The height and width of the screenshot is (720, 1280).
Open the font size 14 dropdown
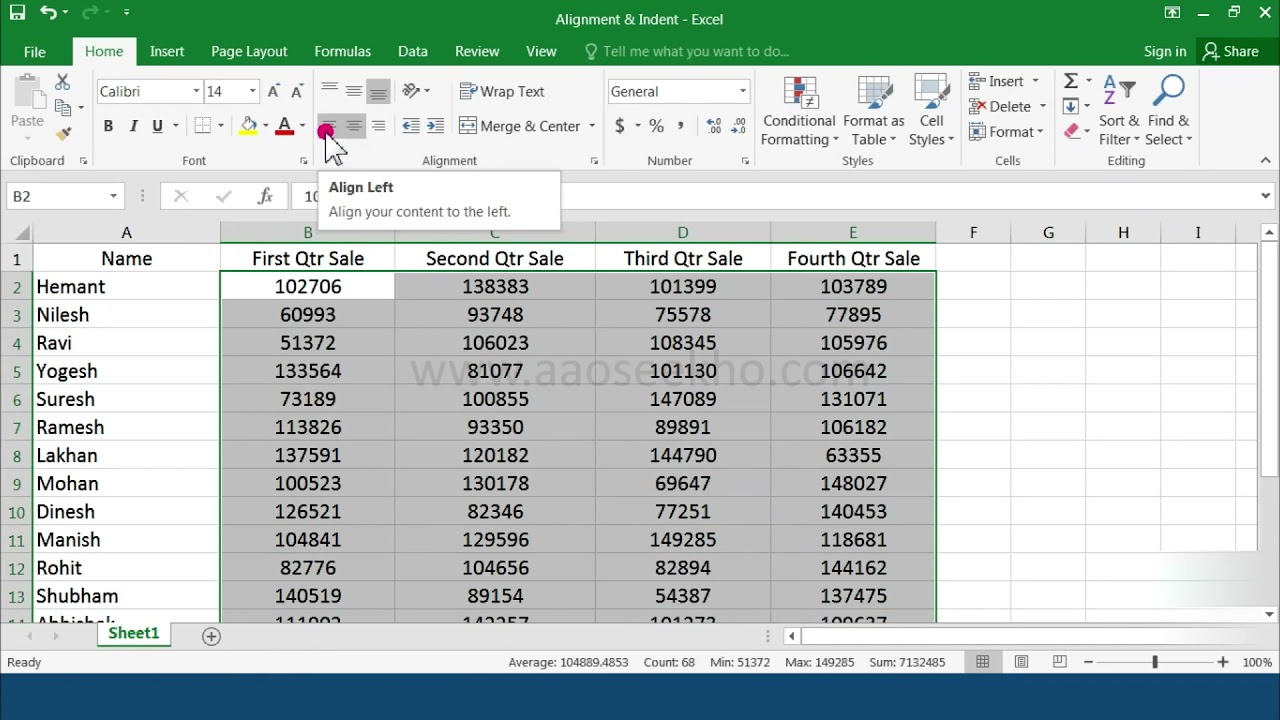252,91
